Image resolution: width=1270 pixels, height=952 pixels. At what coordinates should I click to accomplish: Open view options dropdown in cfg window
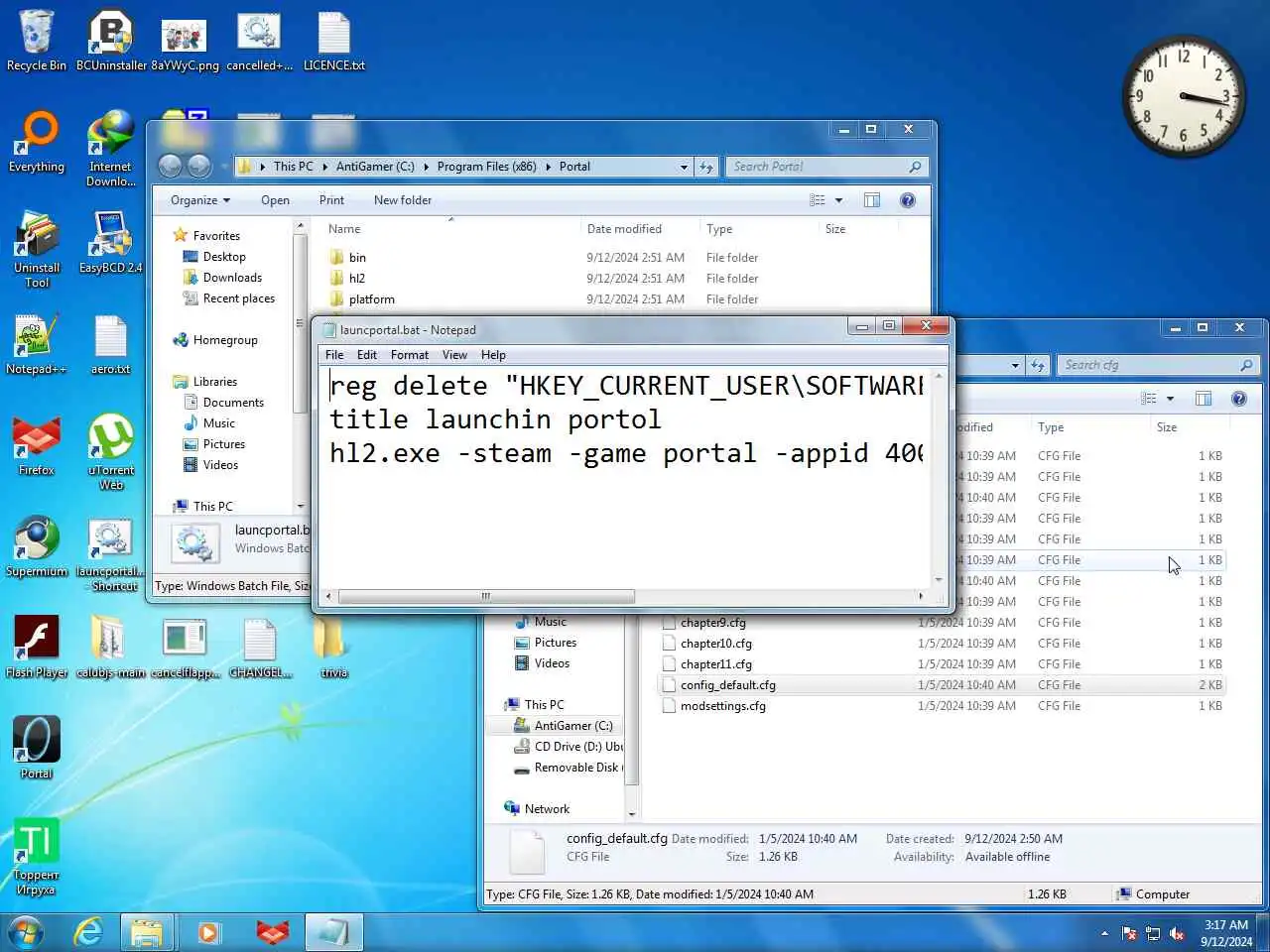point(1170,399)
